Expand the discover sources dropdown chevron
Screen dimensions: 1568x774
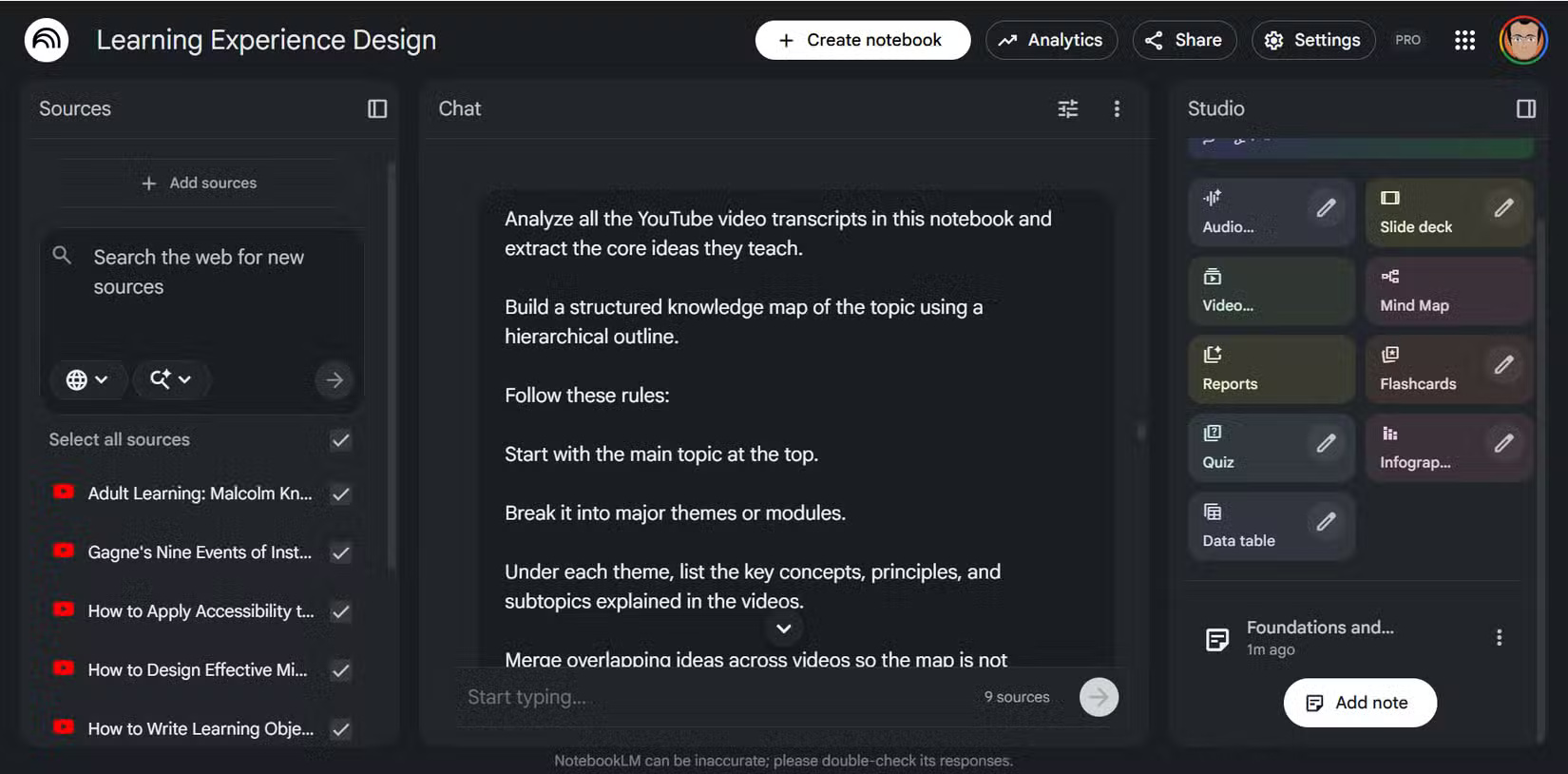pos(171,379)
